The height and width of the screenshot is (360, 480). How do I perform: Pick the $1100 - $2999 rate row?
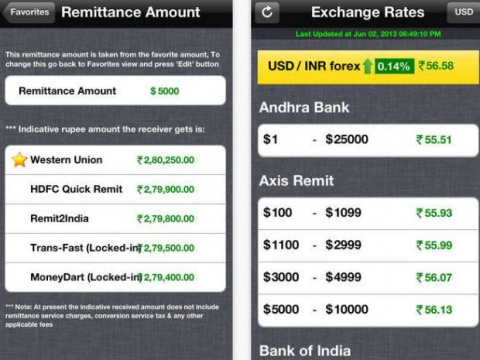[x=368, y=245]
